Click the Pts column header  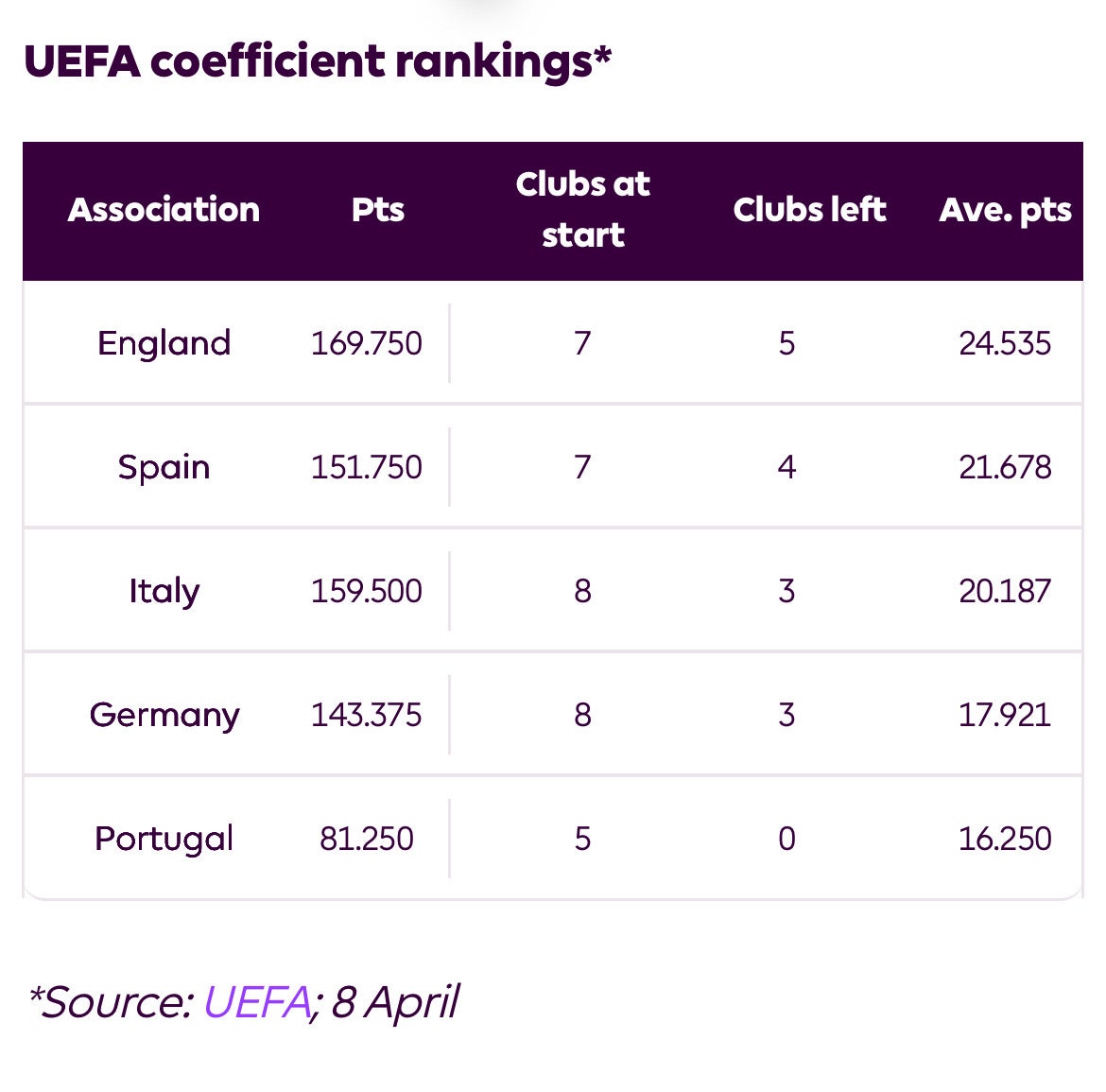pyautogui.click(x=378, y=210)
